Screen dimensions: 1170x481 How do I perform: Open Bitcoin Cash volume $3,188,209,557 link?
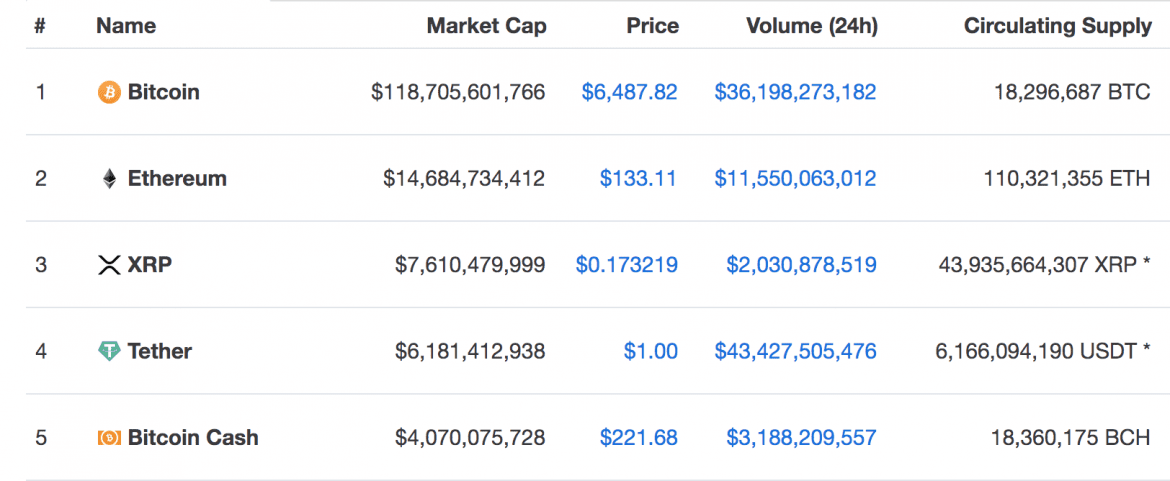pyautogui.click(x=801, y=438)
